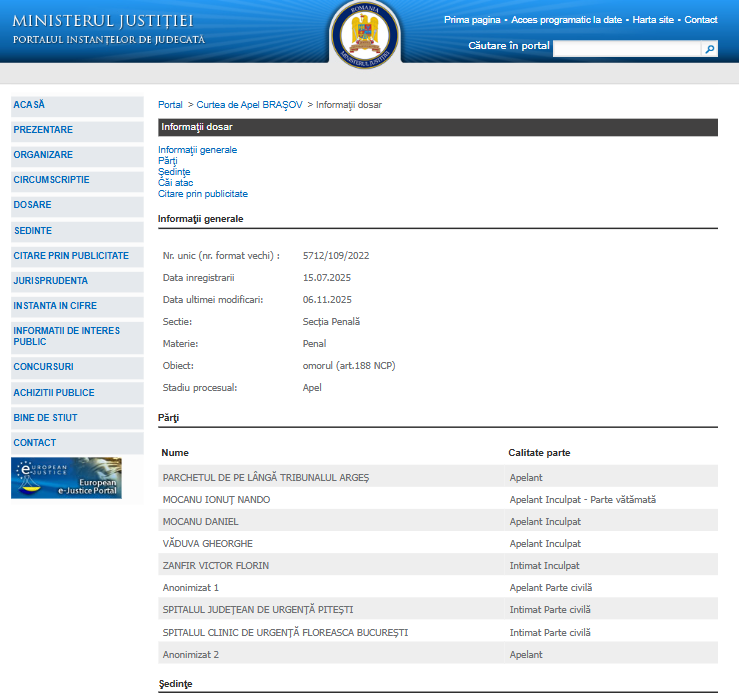739x696 pixels.
Task: Open ȘEDINȚE sidebar menu item
Action: [33, 230]
